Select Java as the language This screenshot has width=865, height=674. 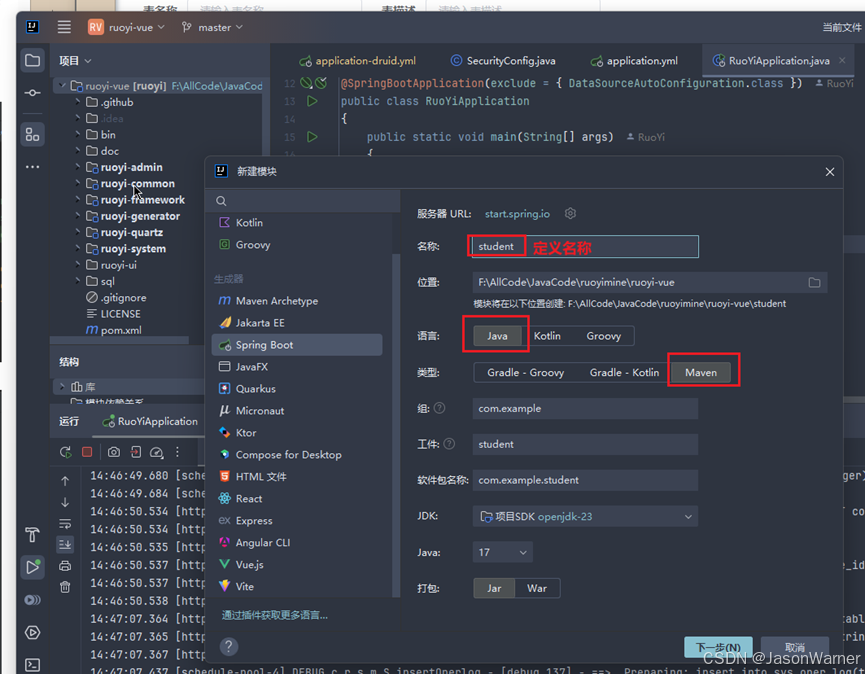[x=497, y=336]
